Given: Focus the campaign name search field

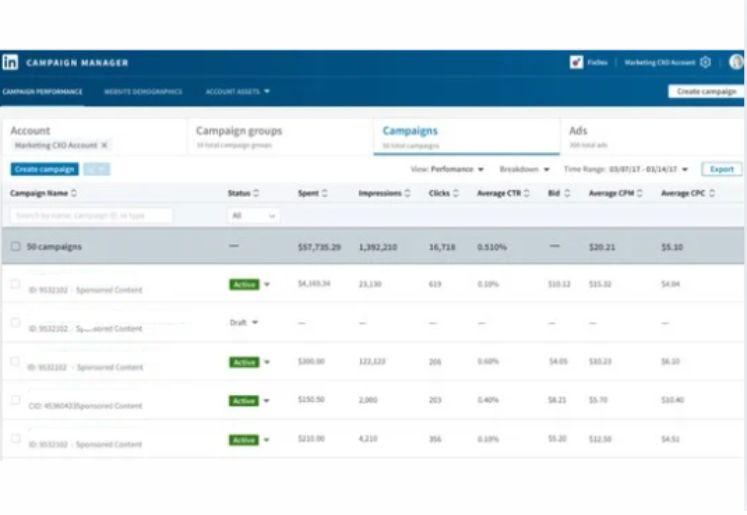Looking at the screenshot, I should pos(91,216).
